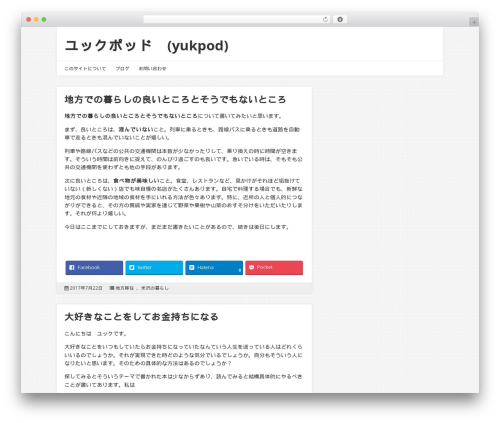Image resolution: width=500 pixels, height=423 pixels.
Task: Click the macOS red close window button
Action: pos(29,19)
